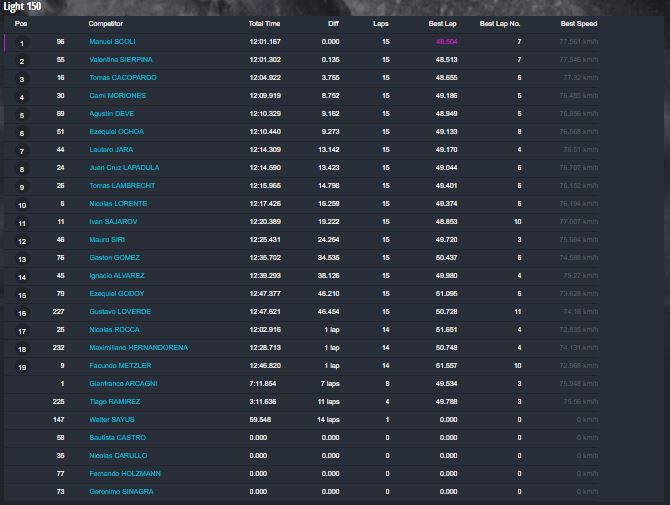Click the position 5 circle badge

22,116
